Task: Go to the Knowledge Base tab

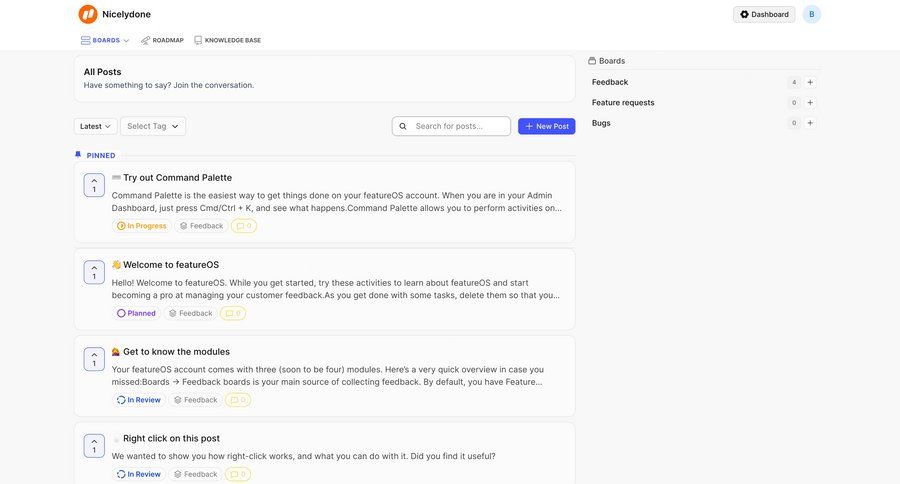Action: point(227,40)
